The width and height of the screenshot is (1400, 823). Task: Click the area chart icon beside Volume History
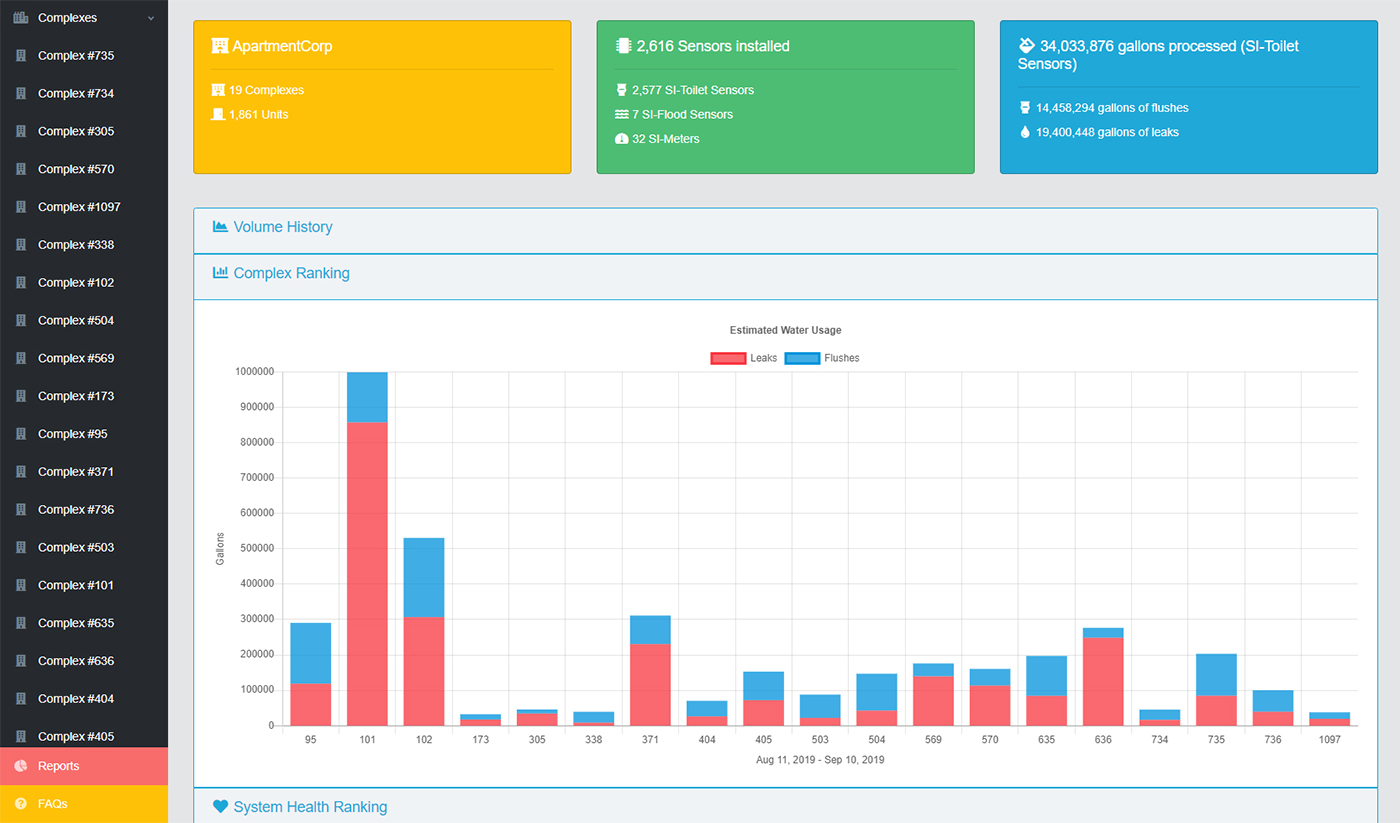(x=220, y=227)
